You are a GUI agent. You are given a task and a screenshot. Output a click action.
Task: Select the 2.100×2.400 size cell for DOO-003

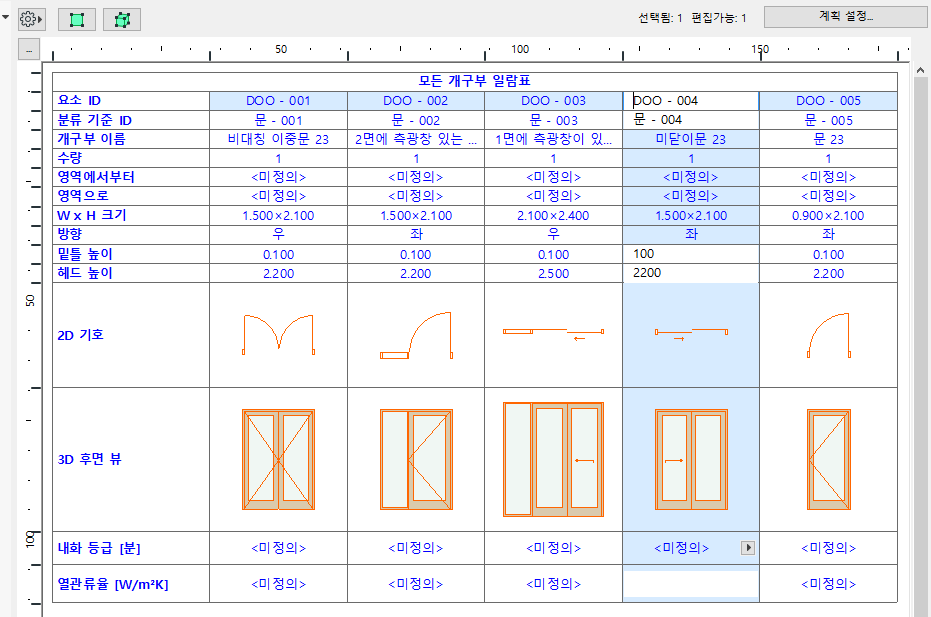click(x=553, y=215)
